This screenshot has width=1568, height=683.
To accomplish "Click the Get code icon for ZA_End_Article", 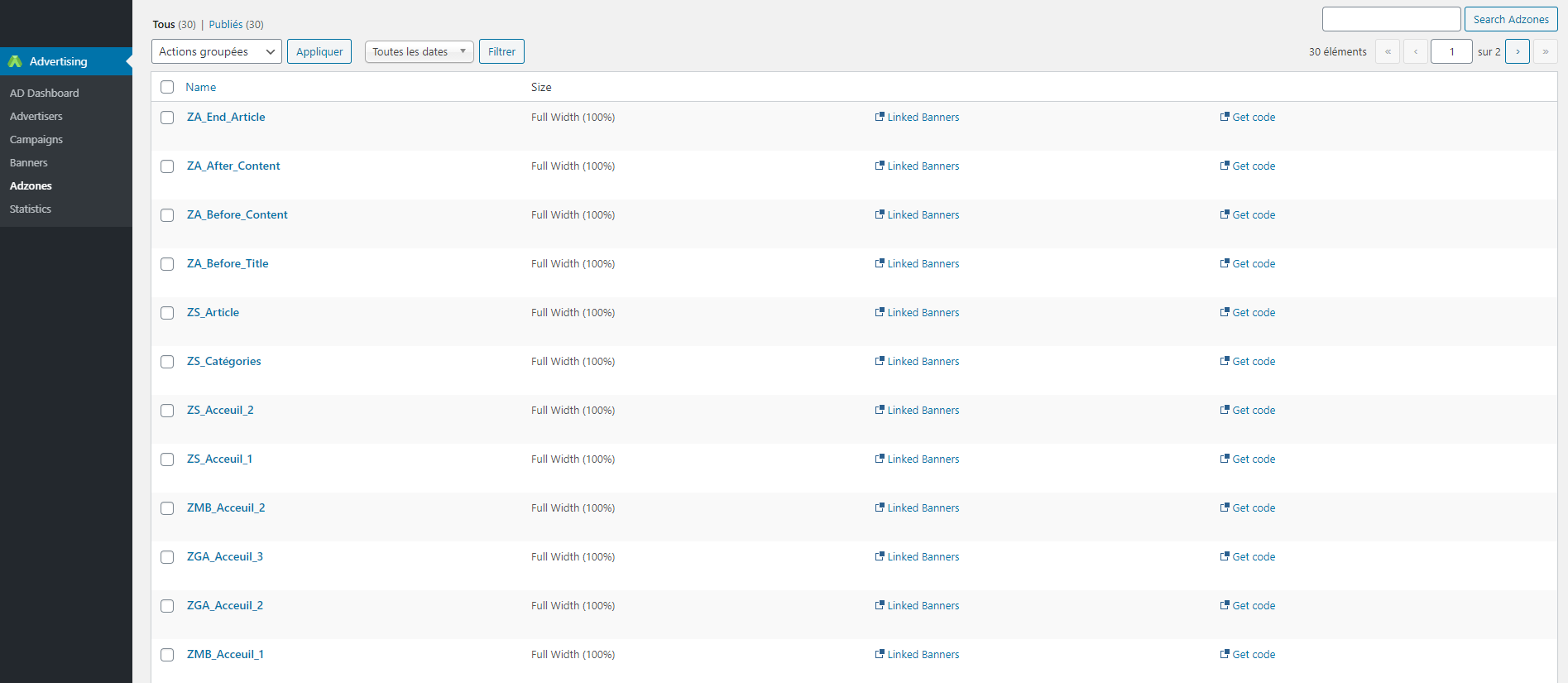I will tap(1225, 117).
